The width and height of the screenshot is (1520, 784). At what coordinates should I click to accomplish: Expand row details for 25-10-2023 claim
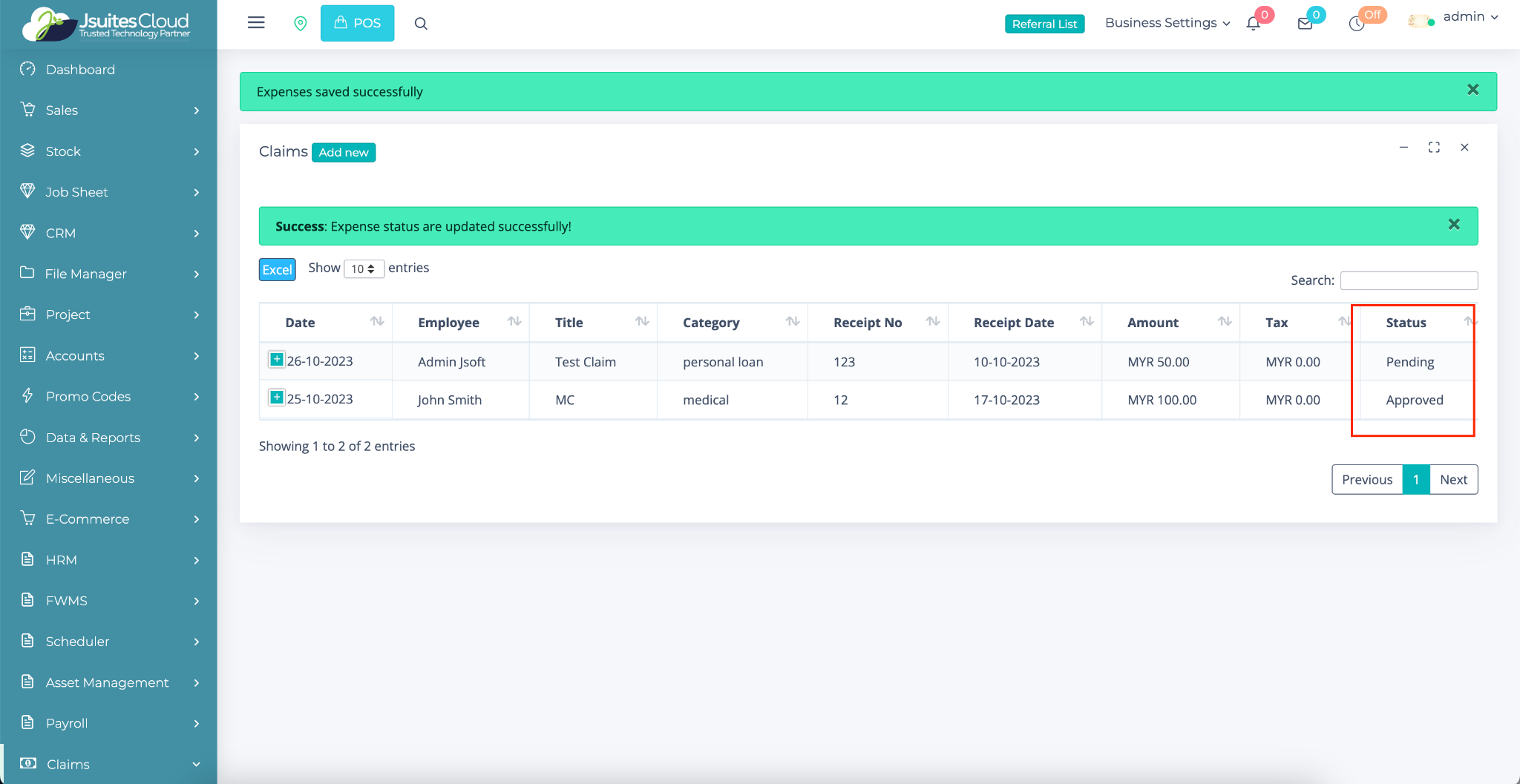276,398
